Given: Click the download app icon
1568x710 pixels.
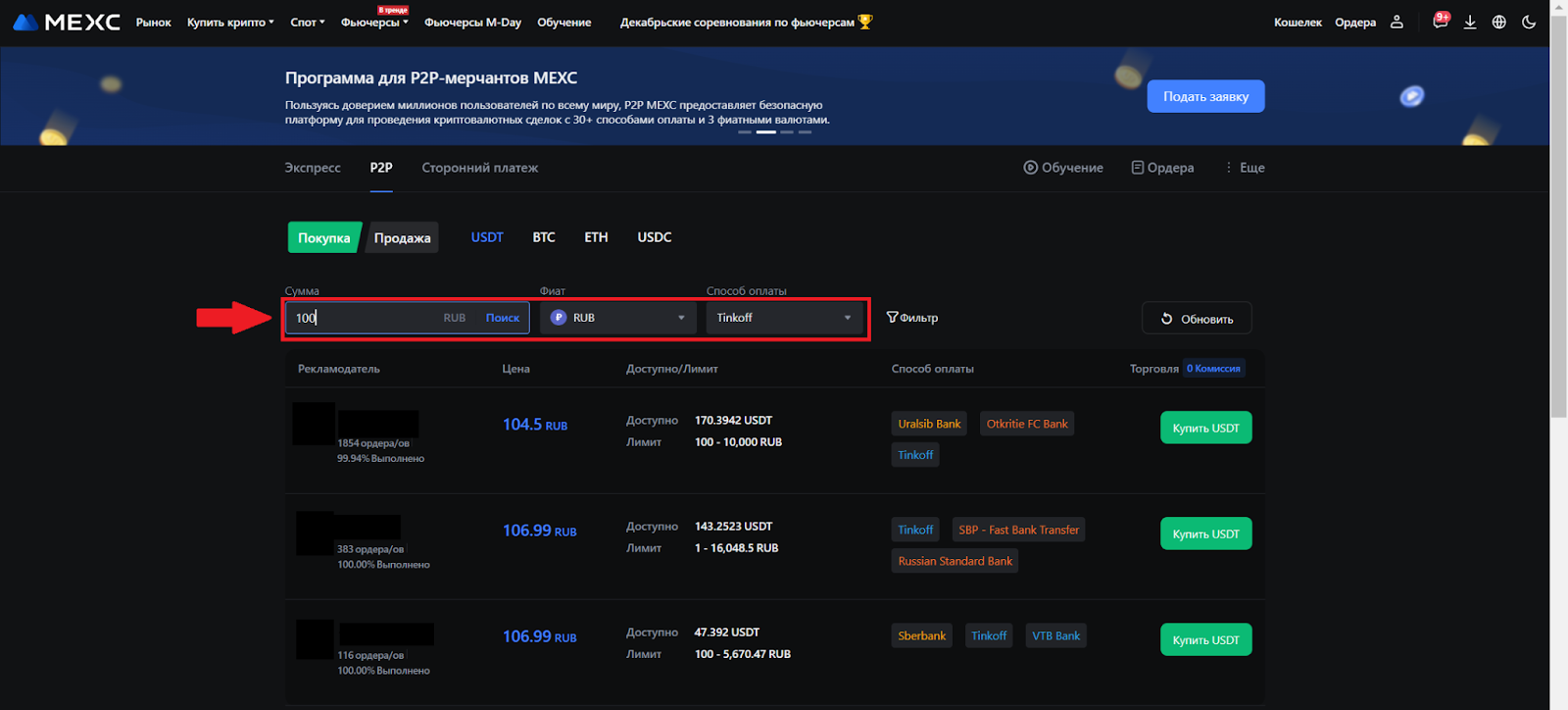Looking at the screenshot, I should (1470, 22).
